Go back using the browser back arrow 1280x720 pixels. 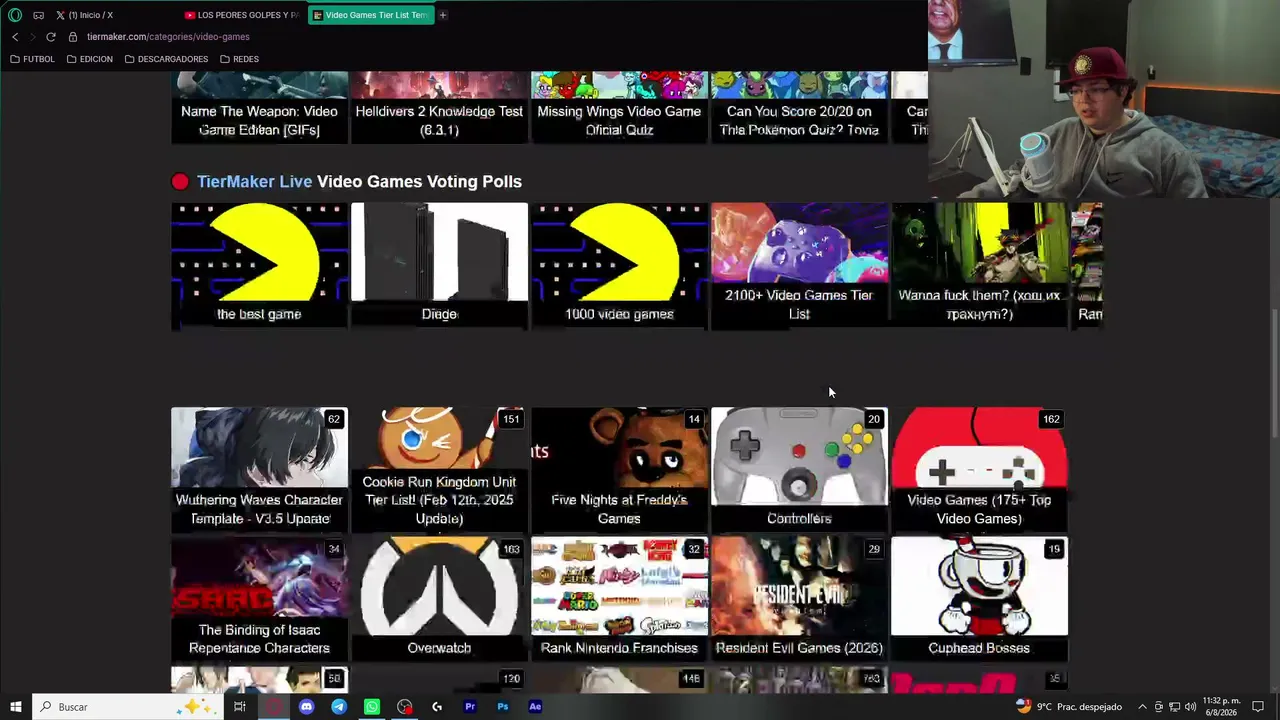click(15, 37)
